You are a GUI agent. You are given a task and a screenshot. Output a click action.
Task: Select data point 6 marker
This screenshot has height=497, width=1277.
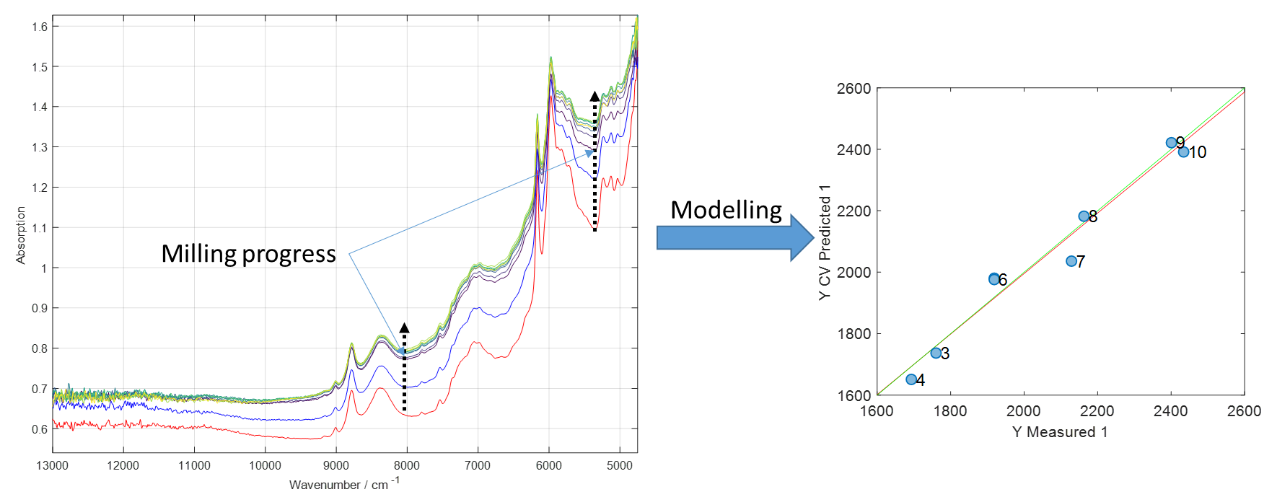coord(994,279)
